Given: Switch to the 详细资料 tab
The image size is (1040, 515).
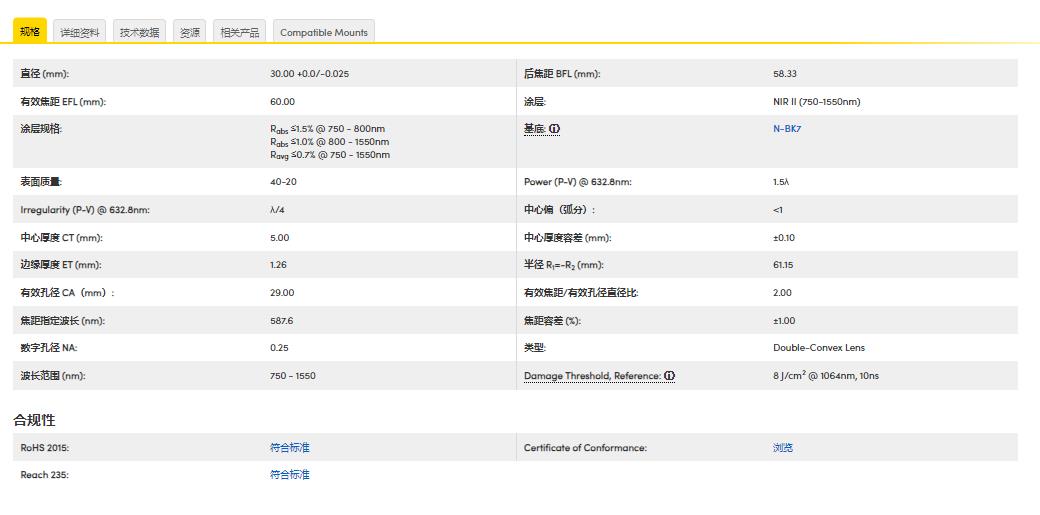Looking at the screenshot, I should tap(80, 33).
